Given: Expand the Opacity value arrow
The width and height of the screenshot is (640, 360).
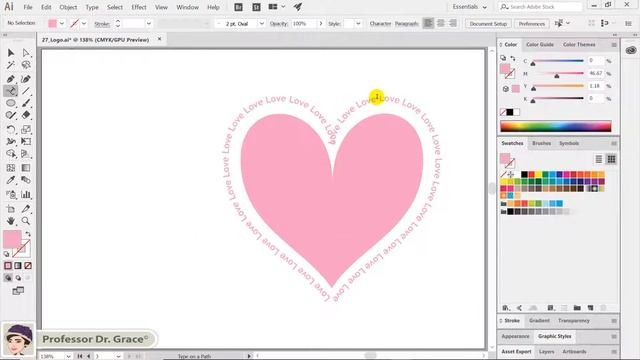Looking at the screenshot, I should coord(321,24).
